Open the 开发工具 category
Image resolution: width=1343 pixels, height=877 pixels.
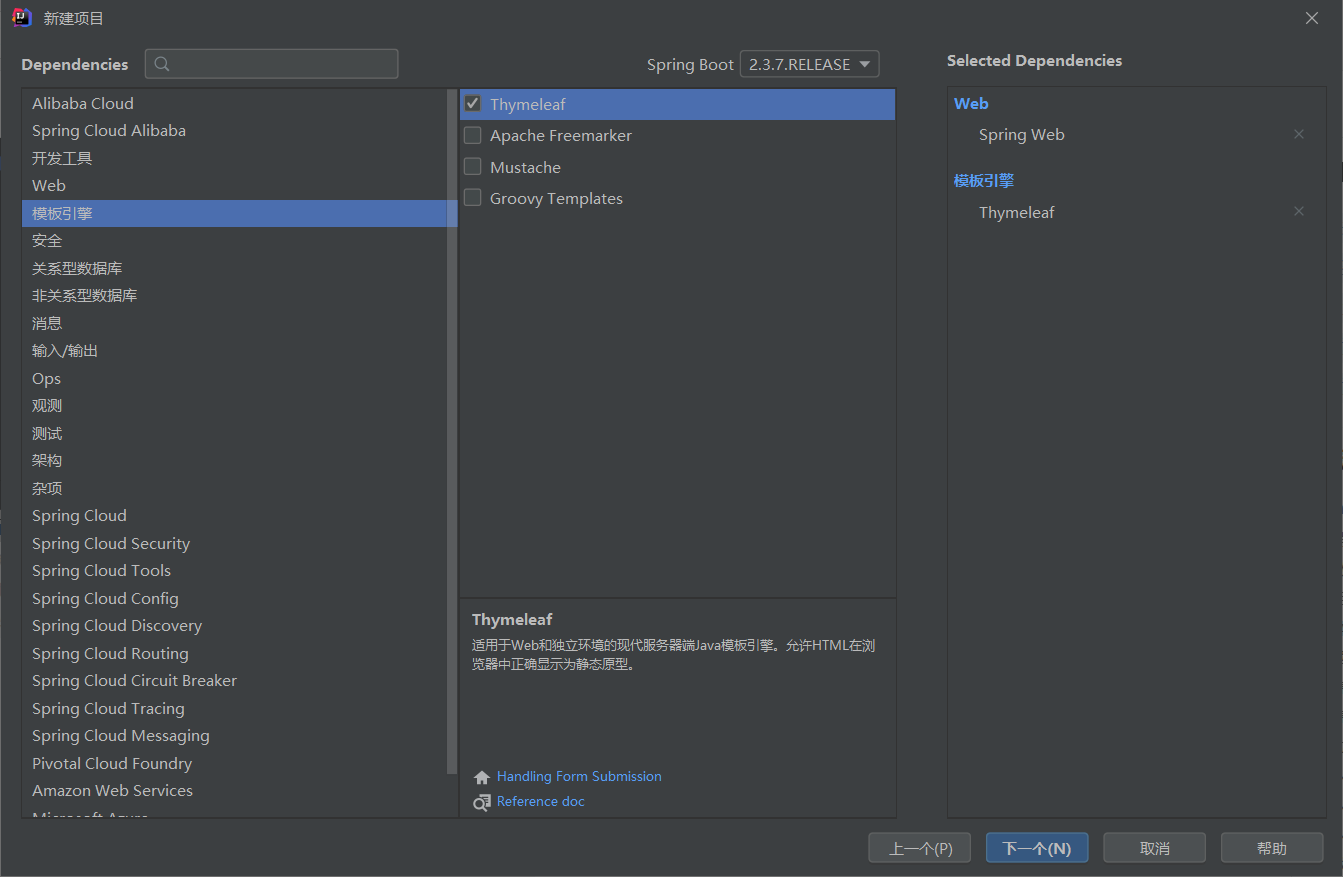234,158
